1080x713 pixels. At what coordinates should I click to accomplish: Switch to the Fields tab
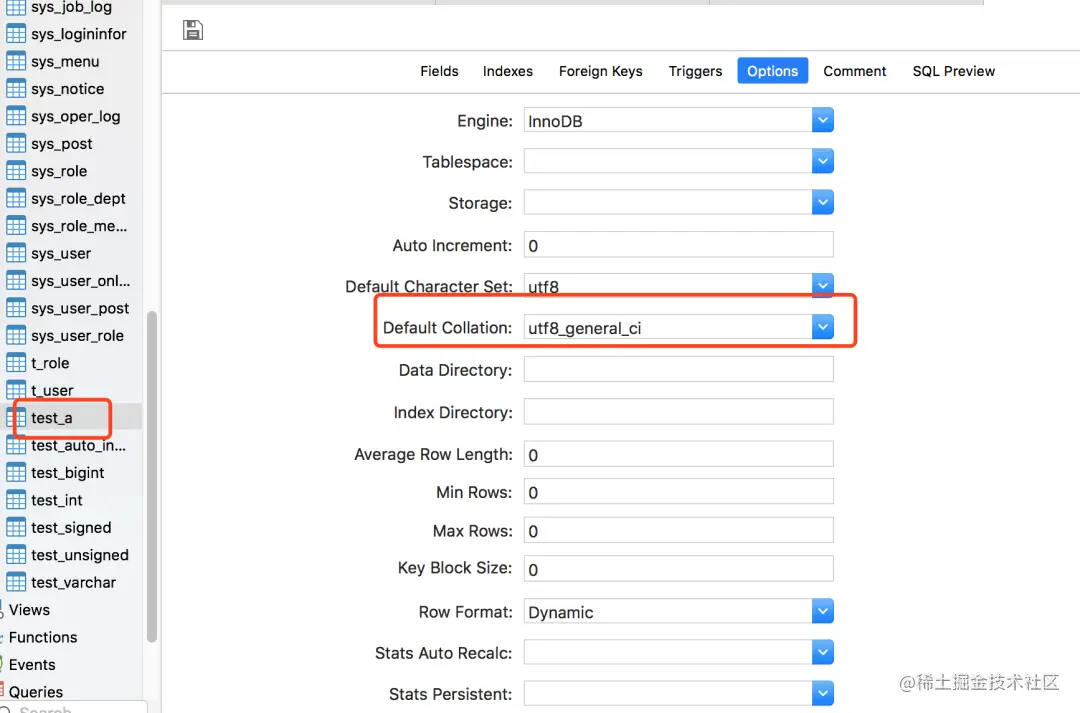(x=439, y=71)
